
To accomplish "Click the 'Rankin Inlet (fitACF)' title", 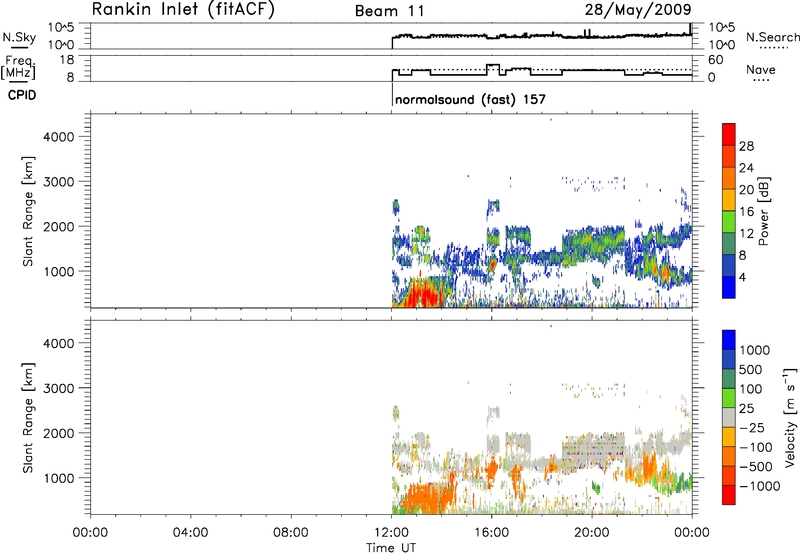I will [183, 10].
